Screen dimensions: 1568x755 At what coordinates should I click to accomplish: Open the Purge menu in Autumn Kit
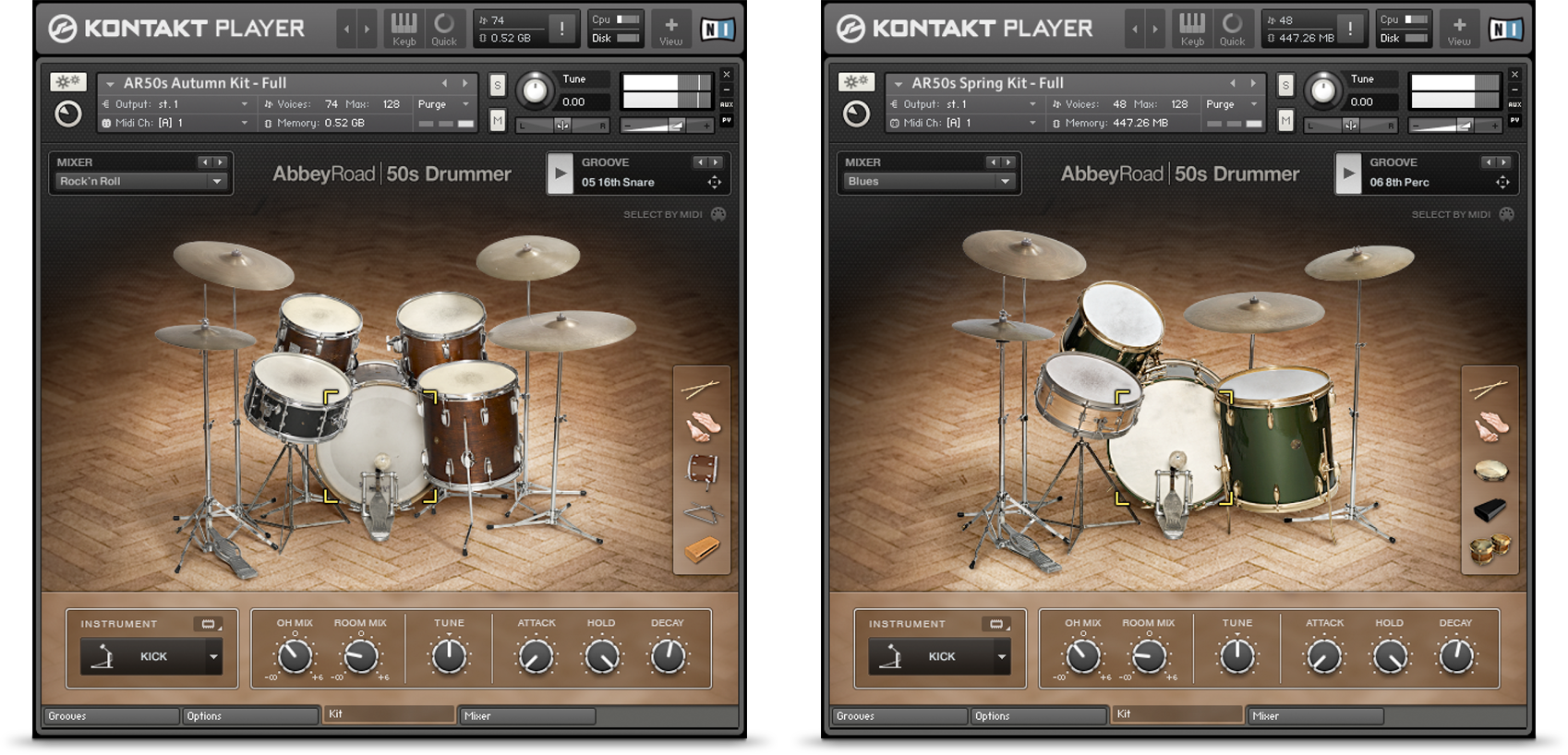(443, 104)
